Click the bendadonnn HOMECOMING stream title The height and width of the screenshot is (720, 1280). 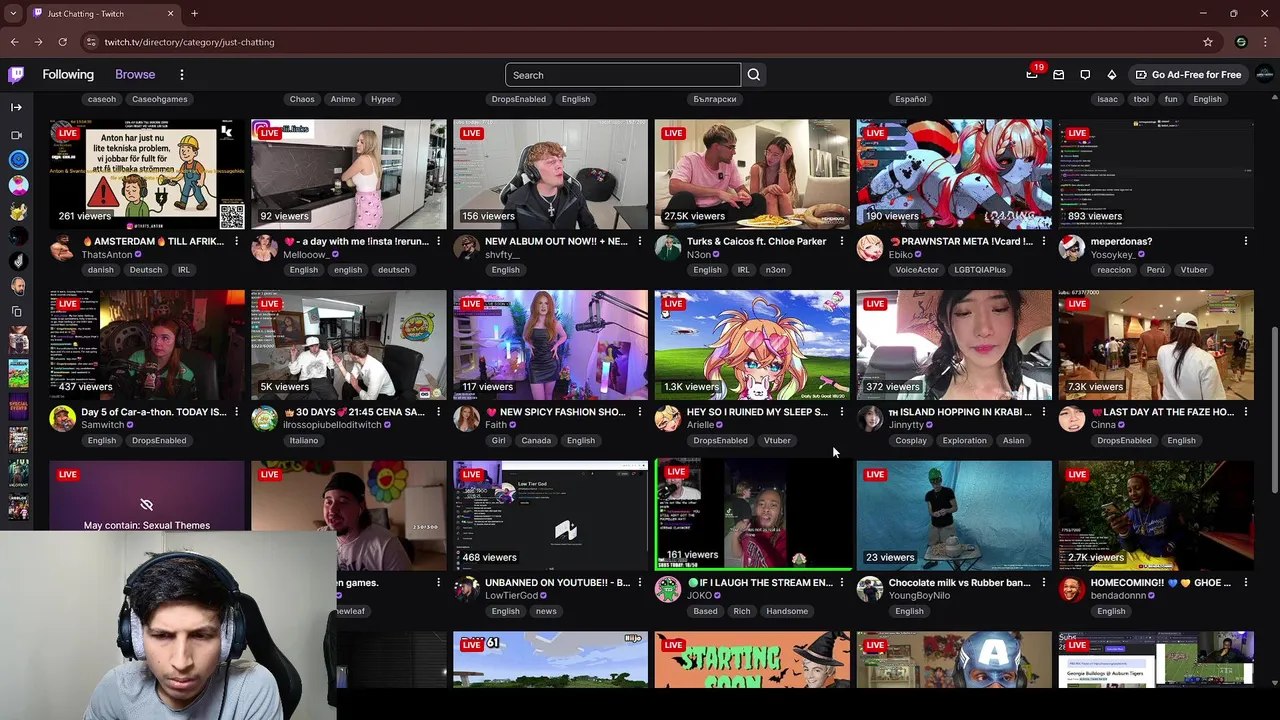tap(1160, 583)
